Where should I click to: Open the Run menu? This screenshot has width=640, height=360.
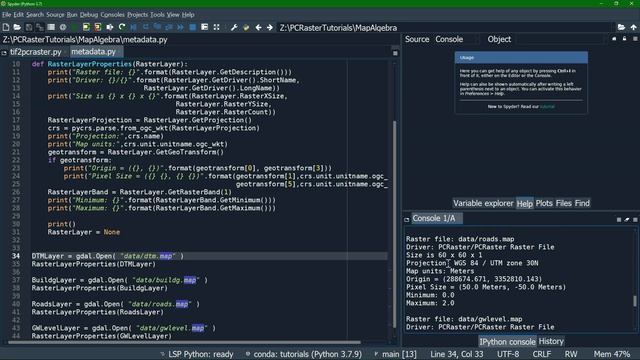pos(72,15)
